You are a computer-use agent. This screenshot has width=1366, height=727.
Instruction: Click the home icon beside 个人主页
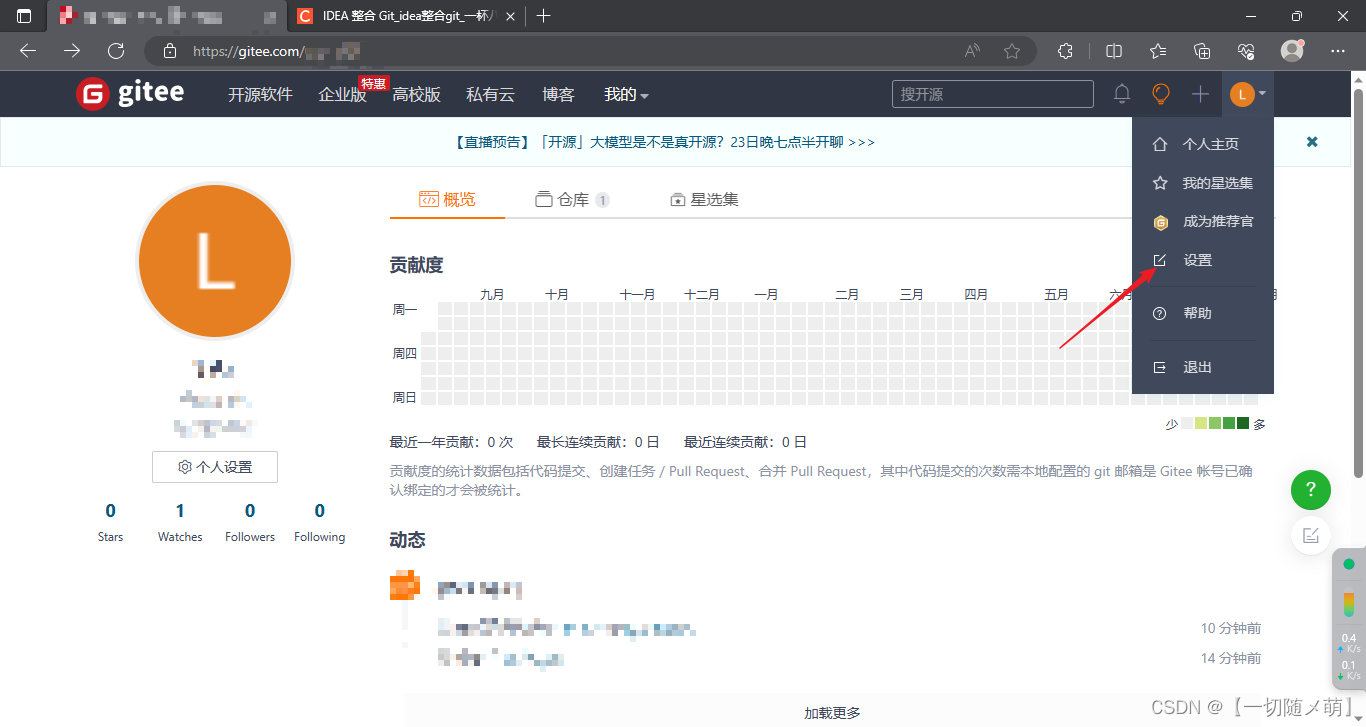[x=1160, y=144]
